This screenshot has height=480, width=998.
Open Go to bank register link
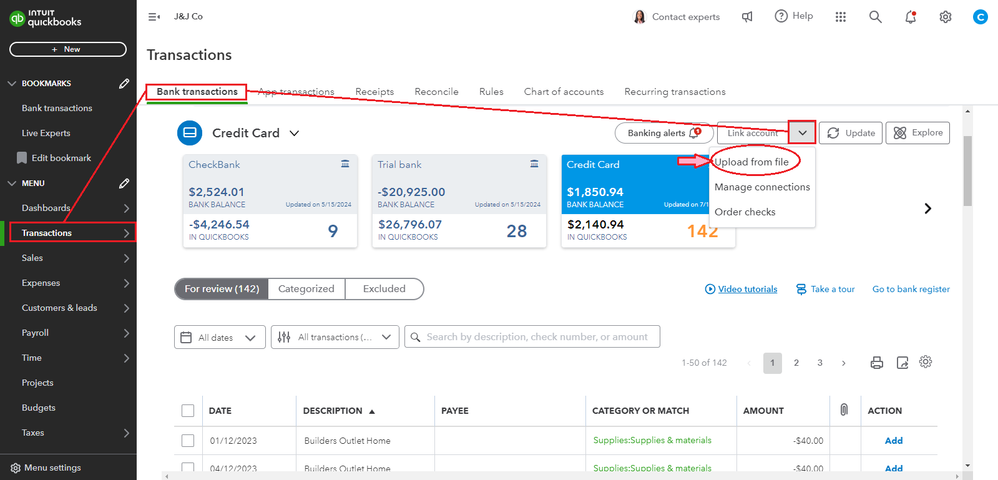[910, 289]
